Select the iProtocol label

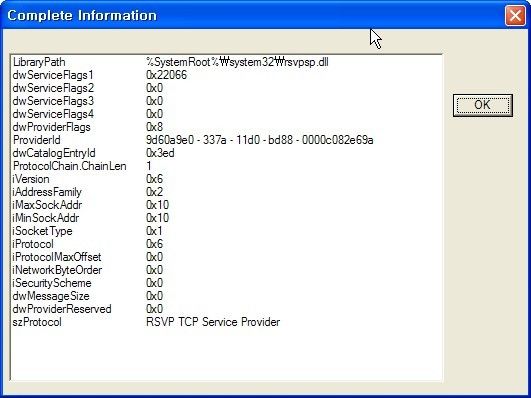coord(33,244)
